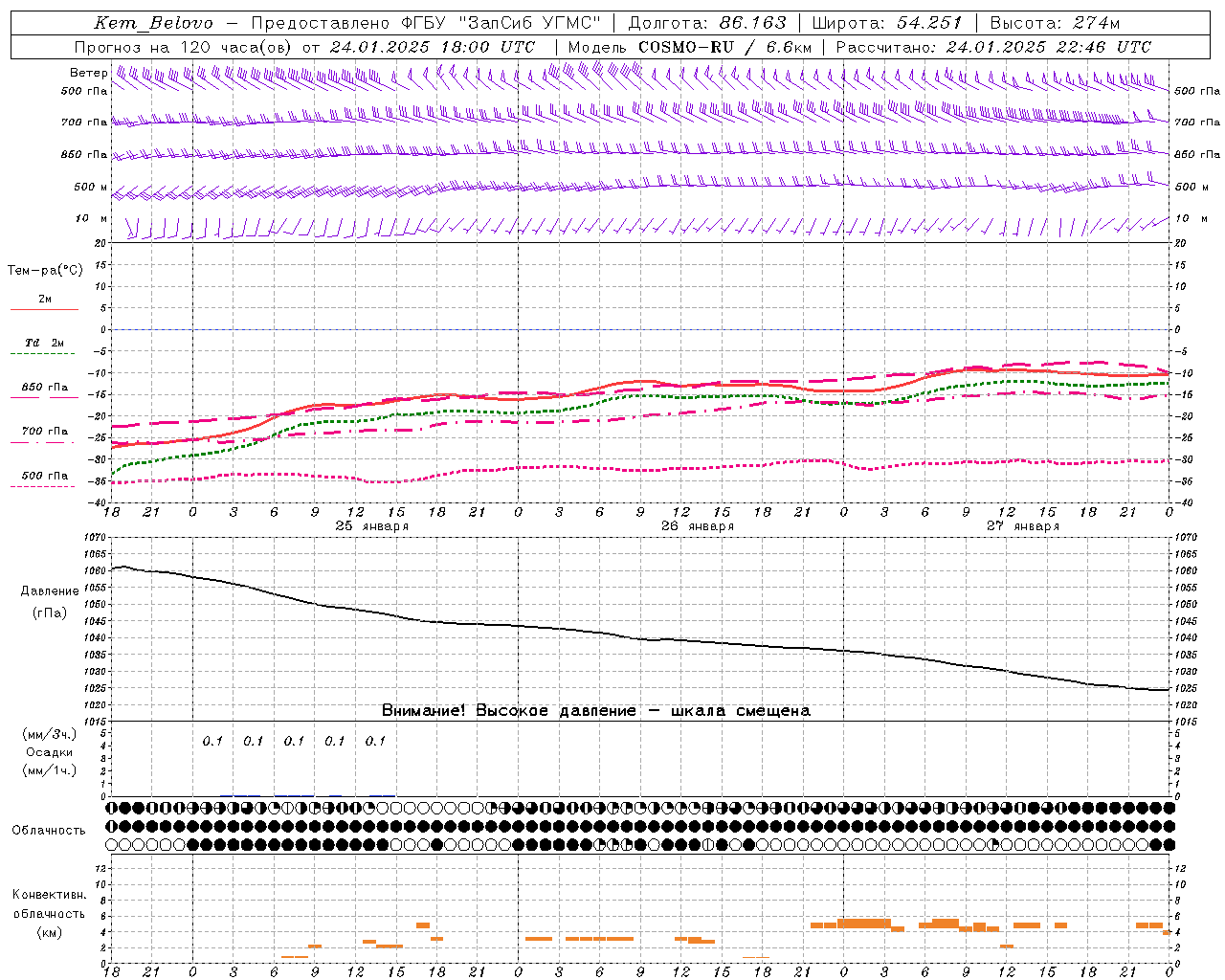The height and width of the screenshot is (980, 1225).
Task: Select the (км) unit label for convective cloud
Action: point(49,932)
